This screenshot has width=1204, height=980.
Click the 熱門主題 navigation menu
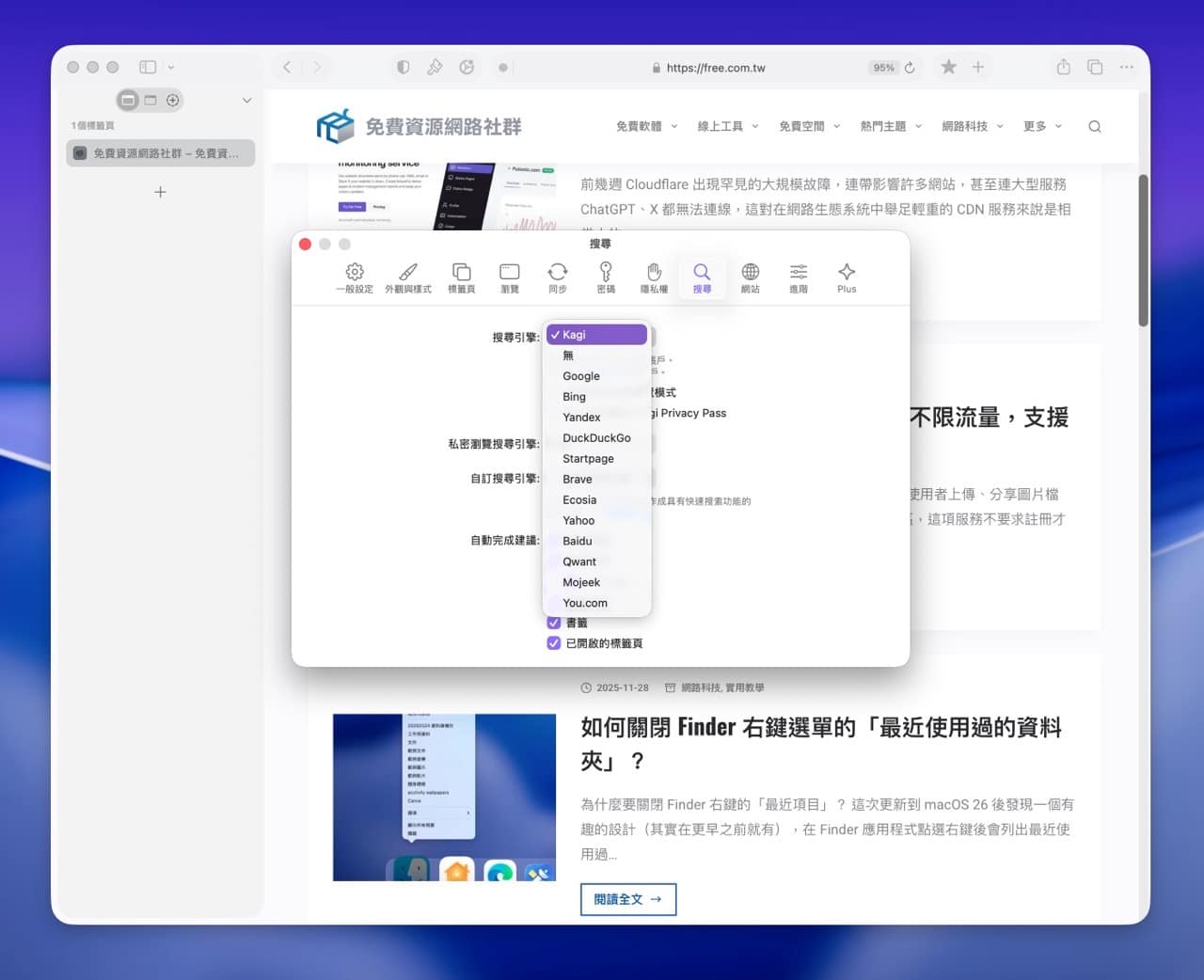(884, 126)
